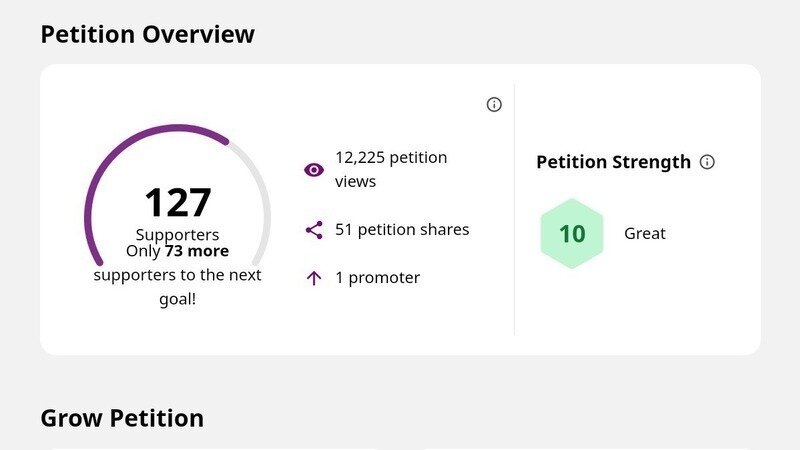
Task: Click the 73 more supporters goal message
Action: [x=178, y=275]
